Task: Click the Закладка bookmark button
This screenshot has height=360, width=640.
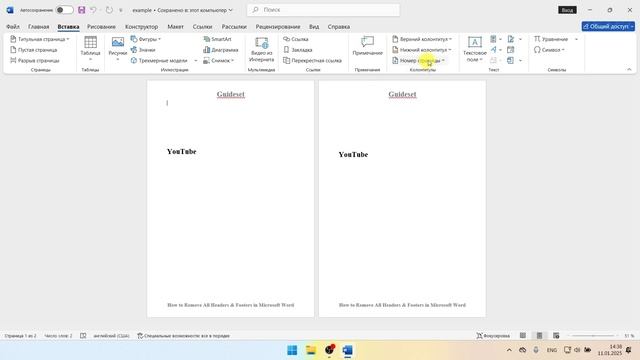Action: [x=298, y=50]
